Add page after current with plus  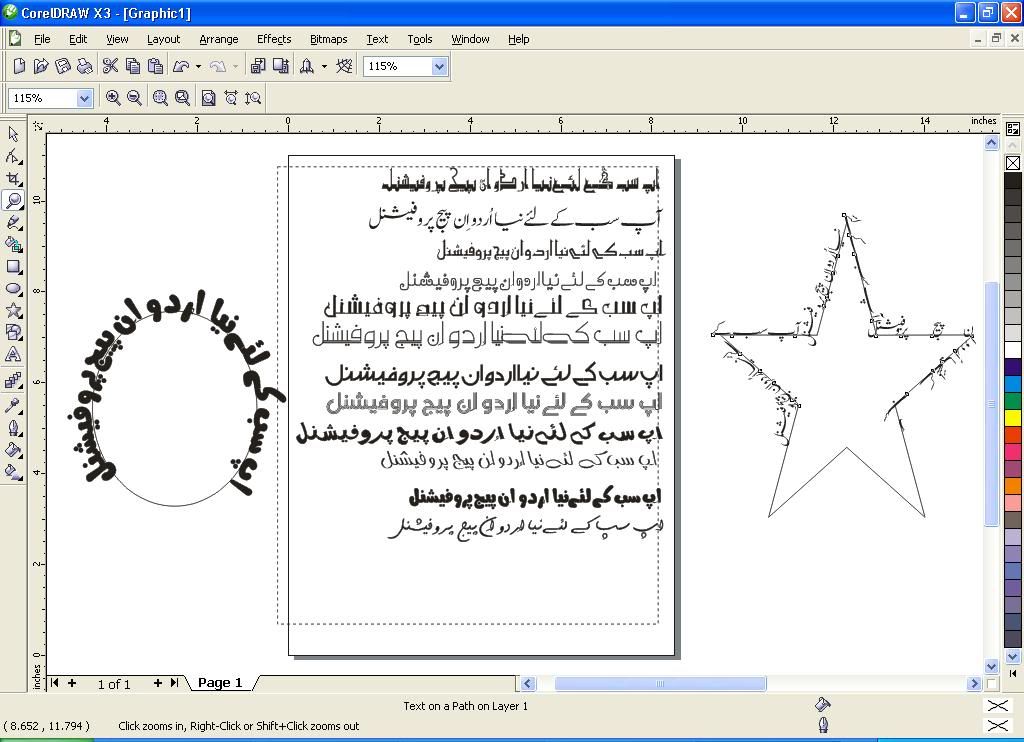pos(157,683)
